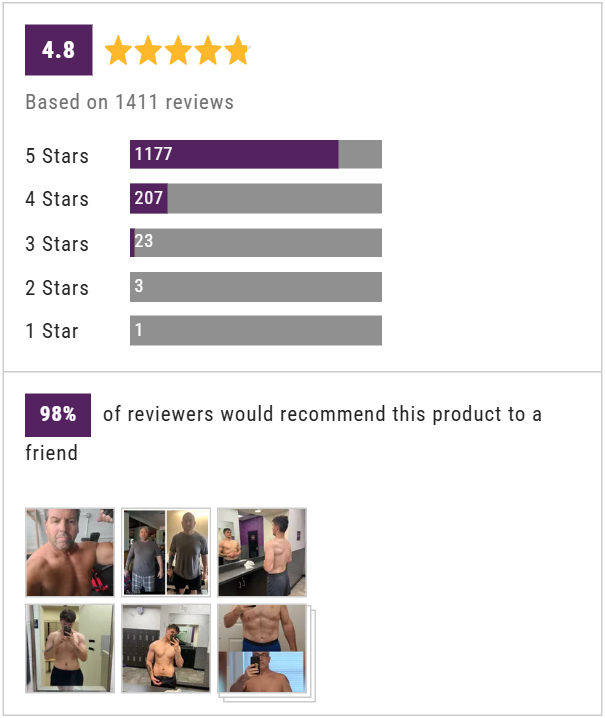
Task: Filter reviews by the 4 Stars bar
Action: click(256, 198)
